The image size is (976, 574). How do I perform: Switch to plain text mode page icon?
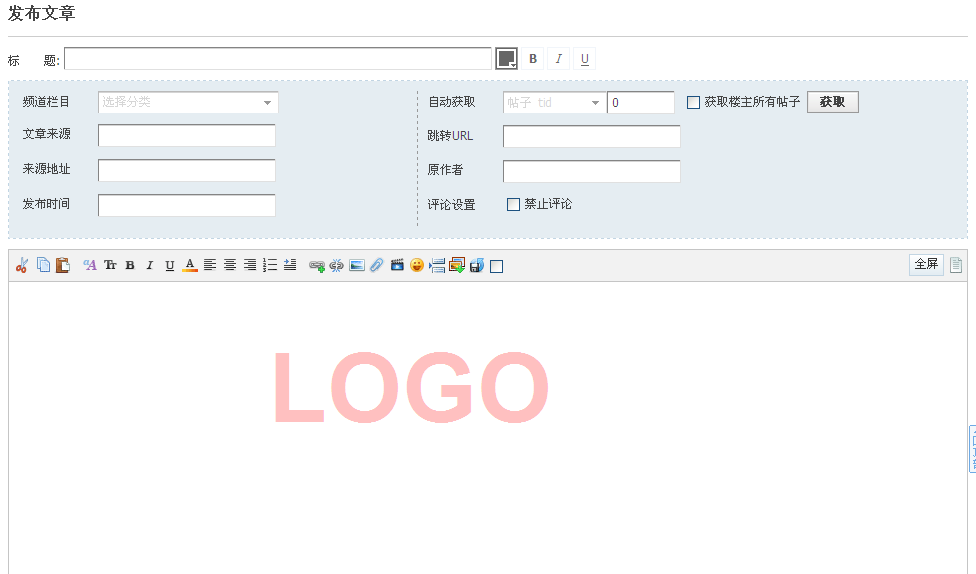956,265
